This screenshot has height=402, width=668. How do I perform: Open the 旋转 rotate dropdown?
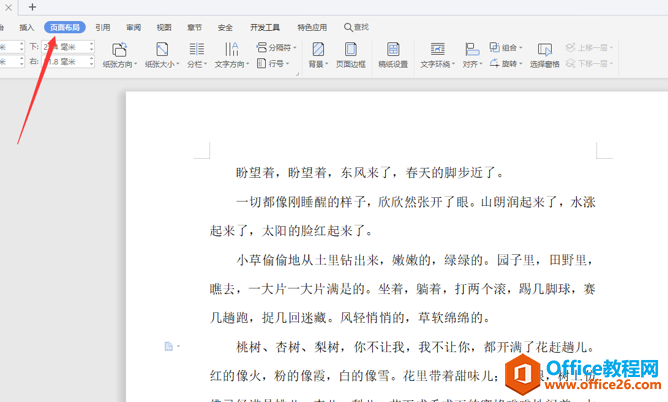[x=506, y=63]
